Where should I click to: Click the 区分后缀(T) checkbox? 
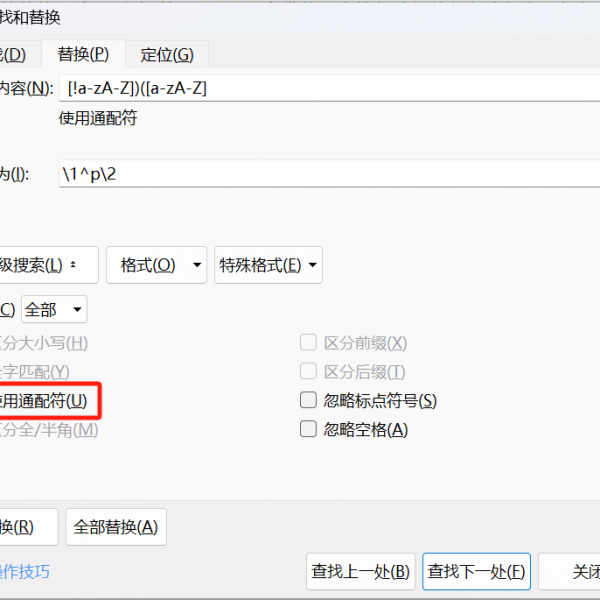[x=309, y=372]
